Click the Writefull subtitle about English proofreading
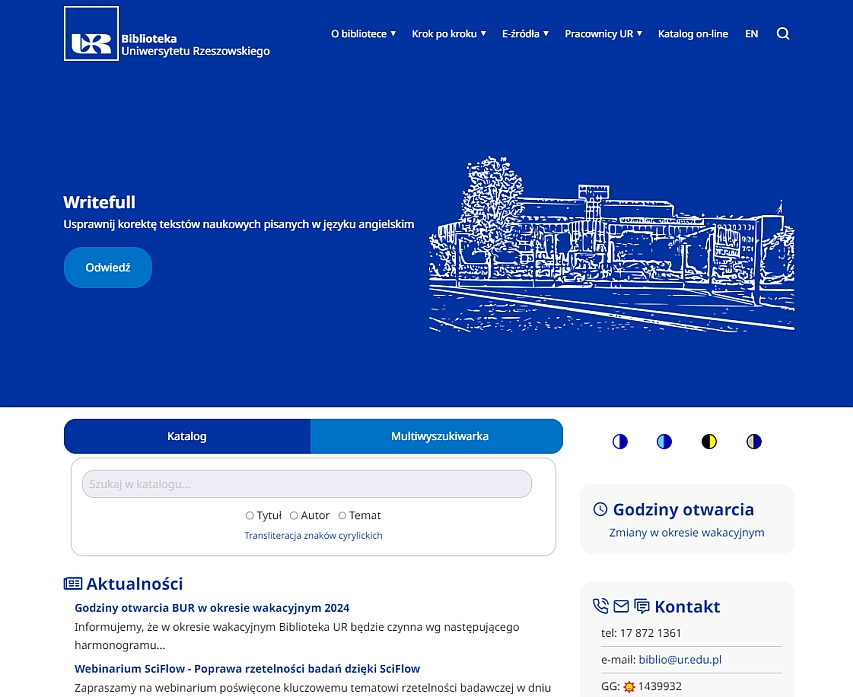The image size is (853, 697). pos(239,224)
